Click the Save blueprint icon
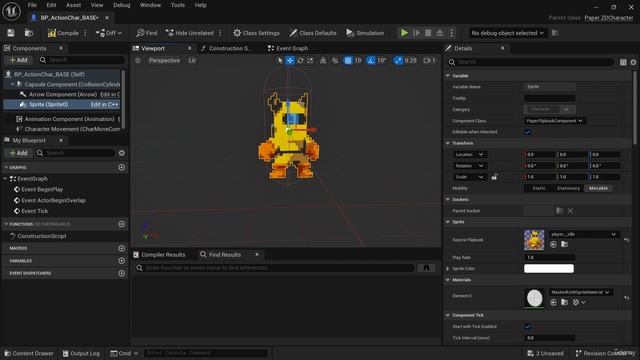Screen dimensions: 640x360 pos(11,33)
